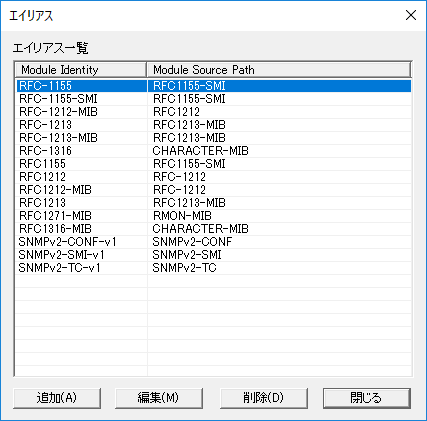Viewport: 427px width, 421px height.
Task: Select the RFC-1213 alias row
Action: (x=213, y=125)
